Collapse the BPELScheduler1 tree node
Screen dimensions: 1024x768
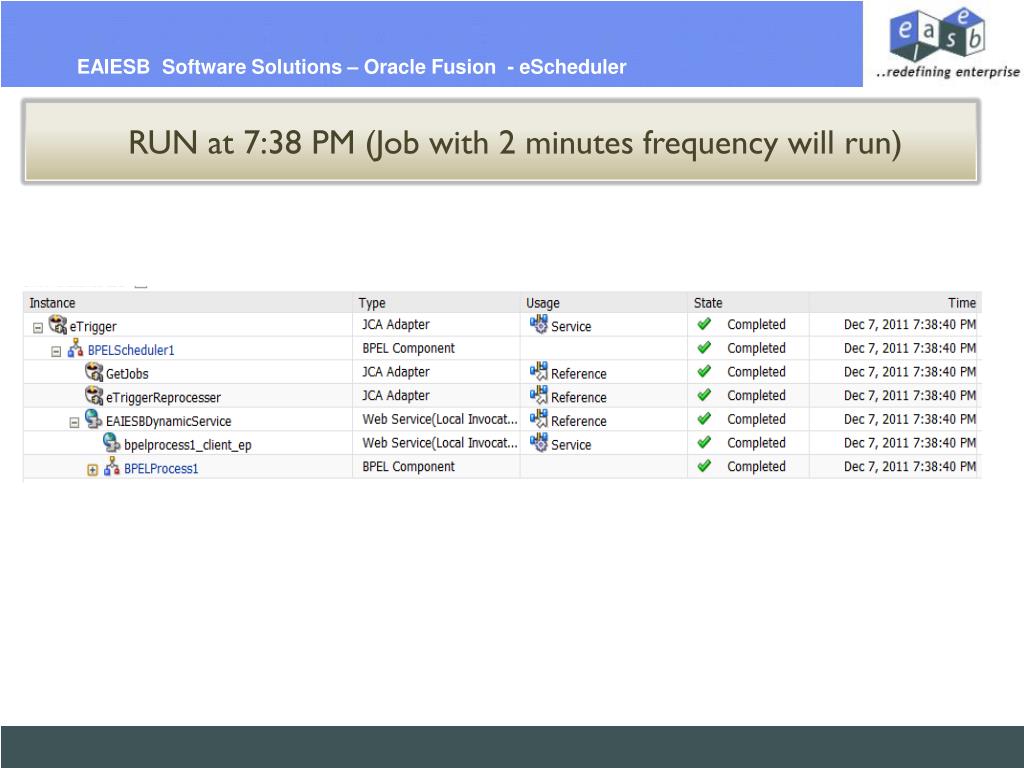click(x=56, y=351)
